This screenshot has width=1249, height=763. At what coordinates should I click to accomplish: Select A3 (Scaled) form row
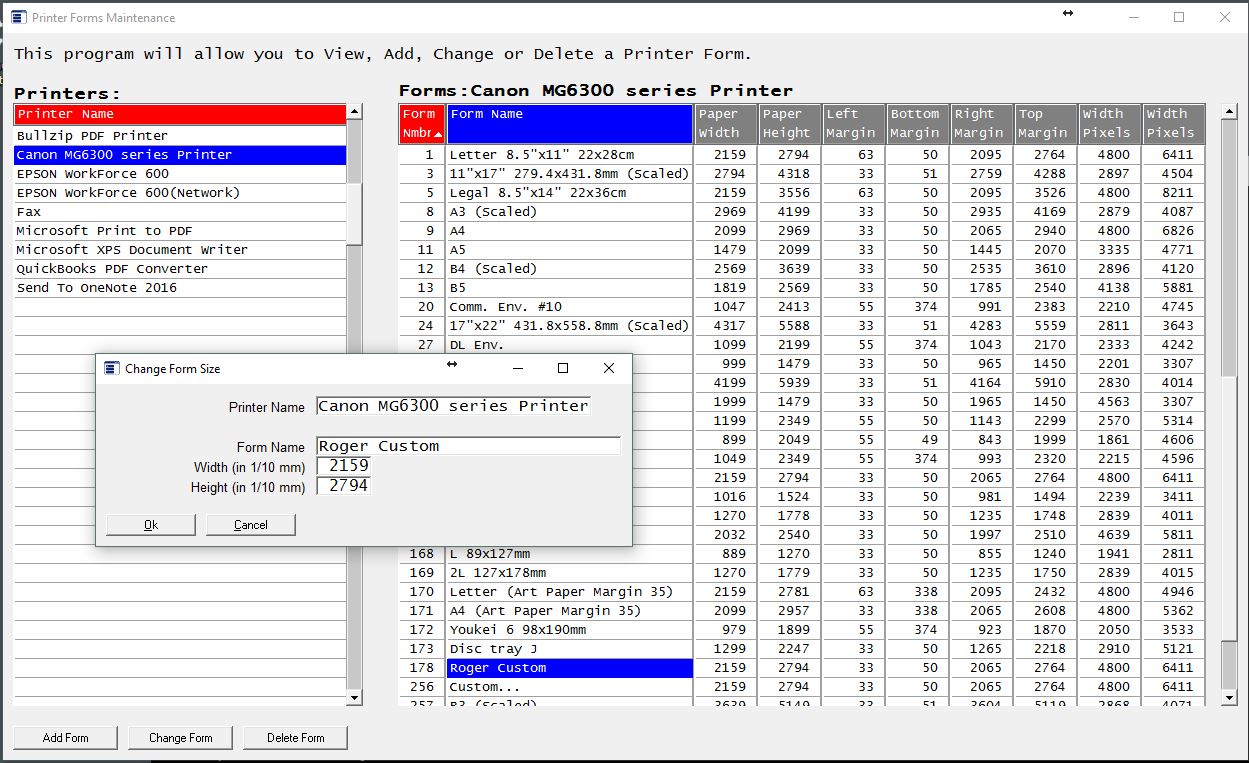click(x=570, y=212)
